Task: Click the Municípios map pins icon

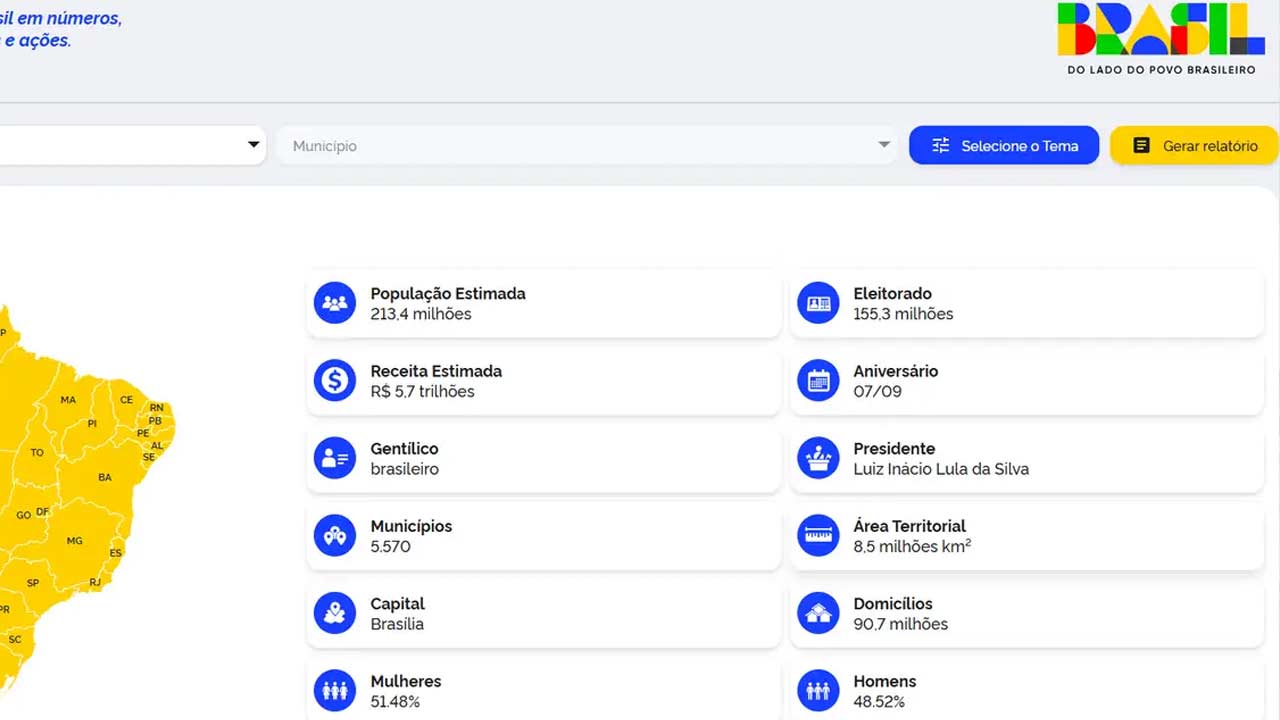Action: pyautogui.click(x=335, y=536)
